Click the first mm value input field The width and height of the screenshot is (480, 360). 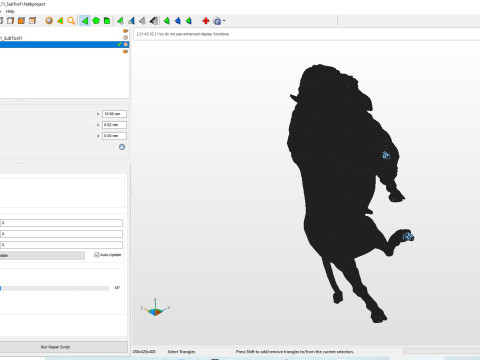click(114, 114)
